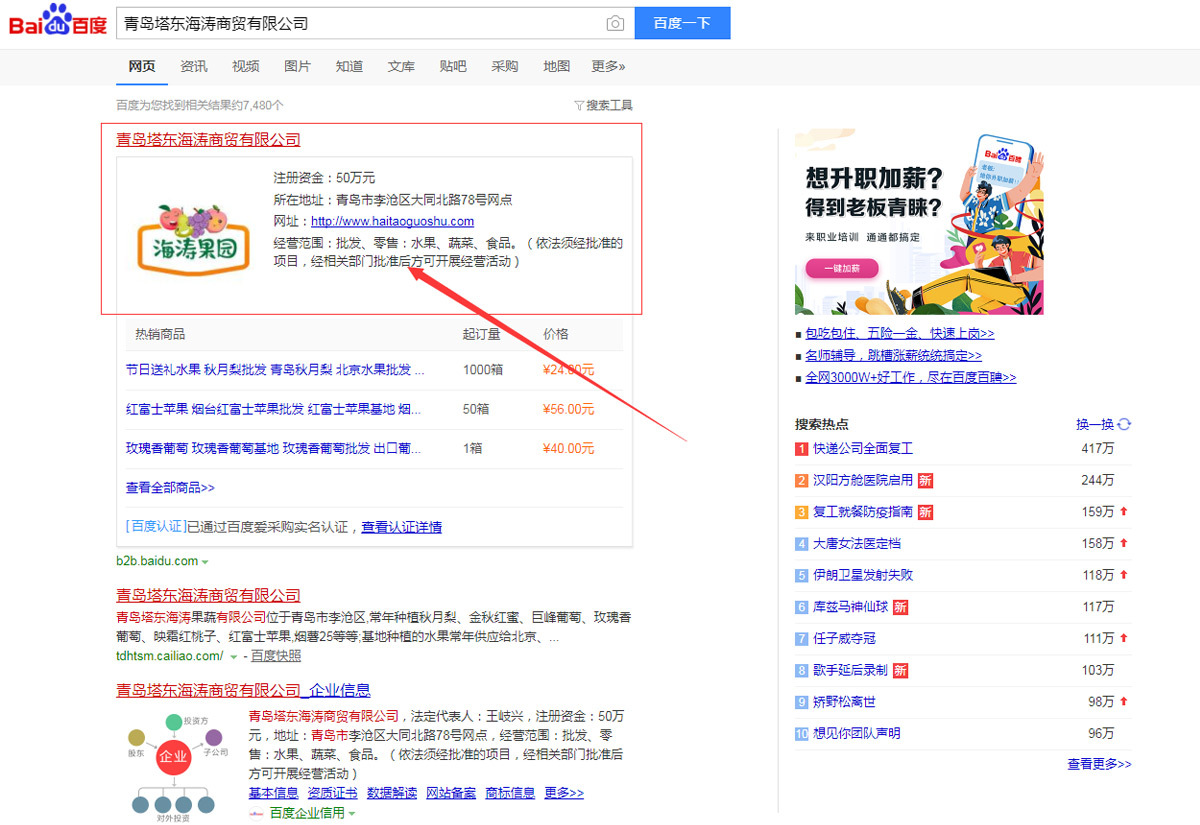Open first result title 青岛塔东海涛商贸有限公司
Viewport: 1200px width, 825px height.
point(208,140)
